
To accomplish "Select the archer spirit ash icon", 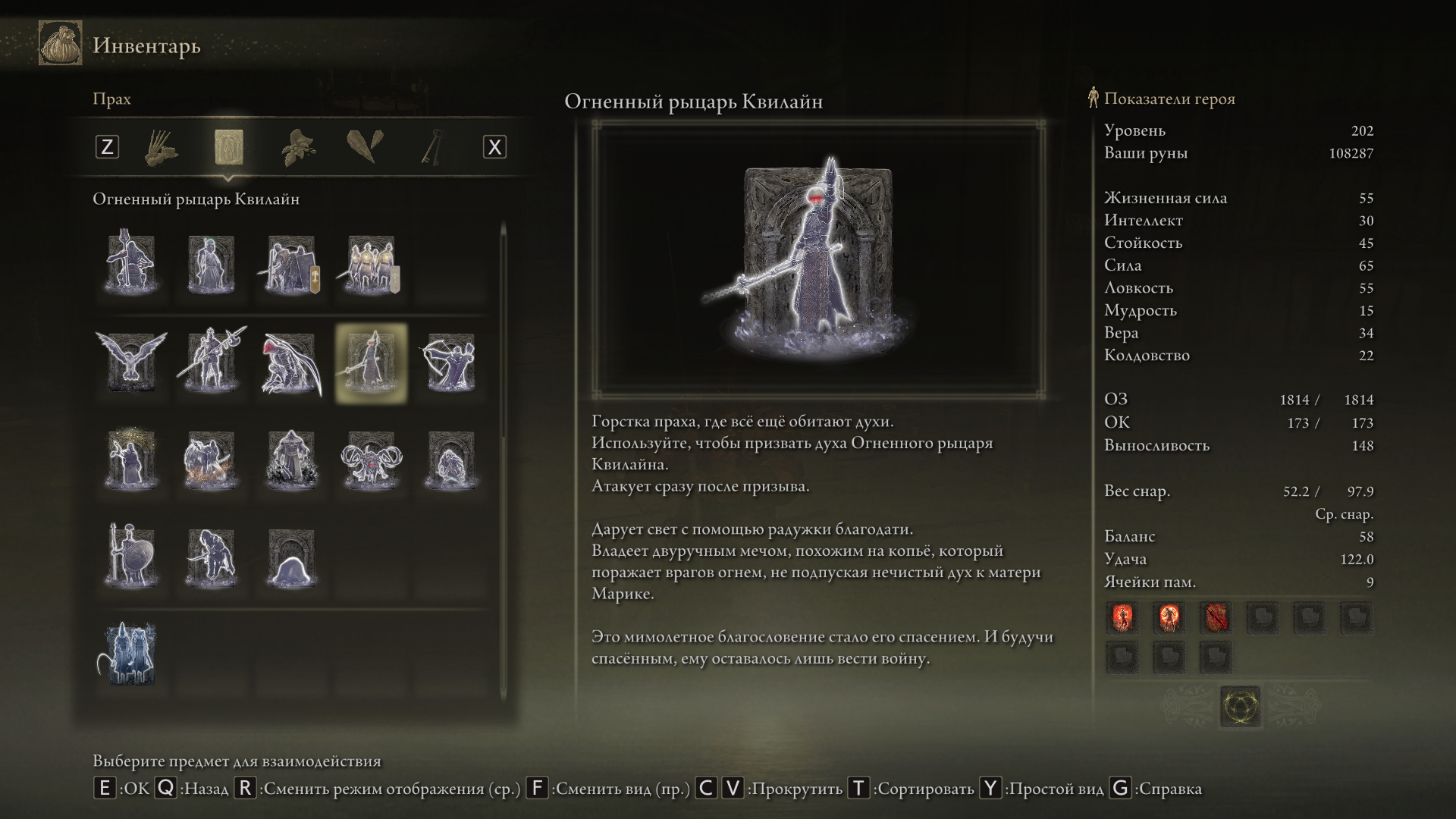I will tap(451, 362).
